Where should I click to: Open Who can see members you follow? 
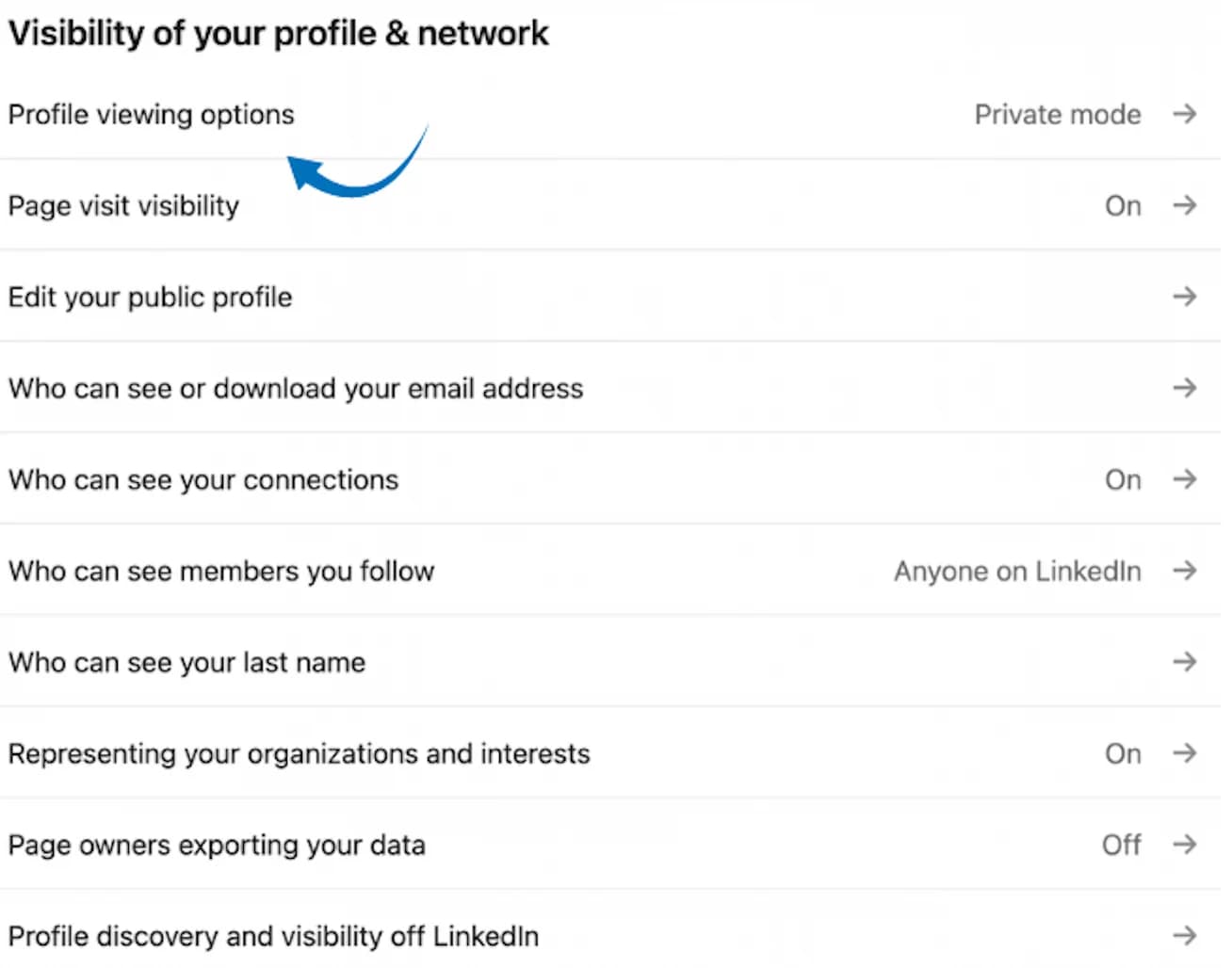(x=221, y=571)
